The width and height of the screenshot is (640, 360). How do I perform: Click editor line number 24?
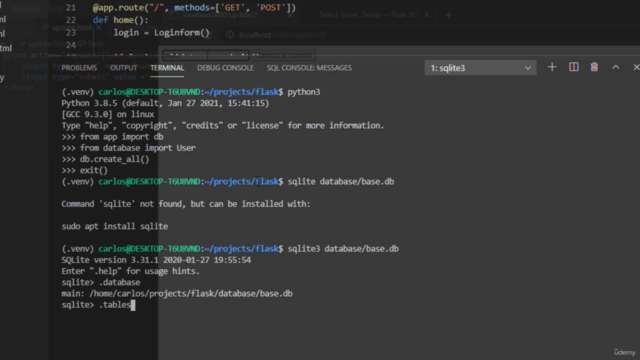71,45
